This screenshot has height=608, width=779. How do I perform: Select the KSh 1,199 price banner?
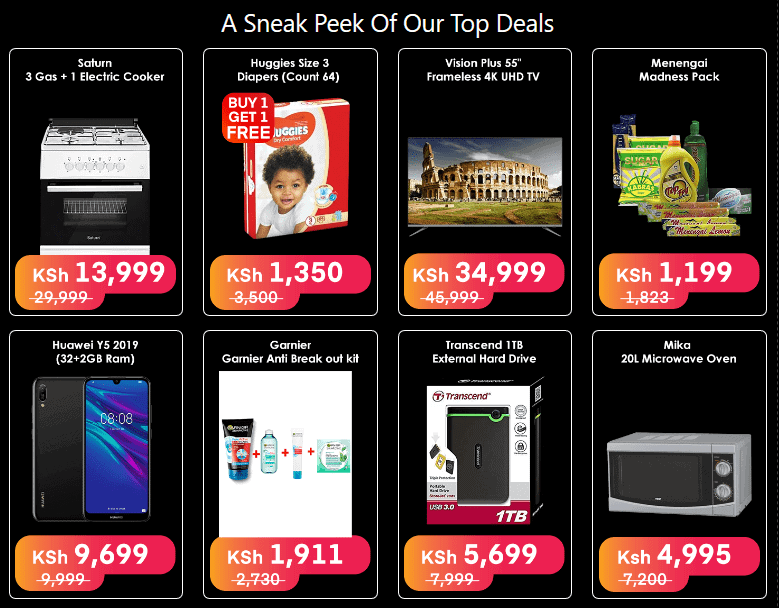pos(679,281)
